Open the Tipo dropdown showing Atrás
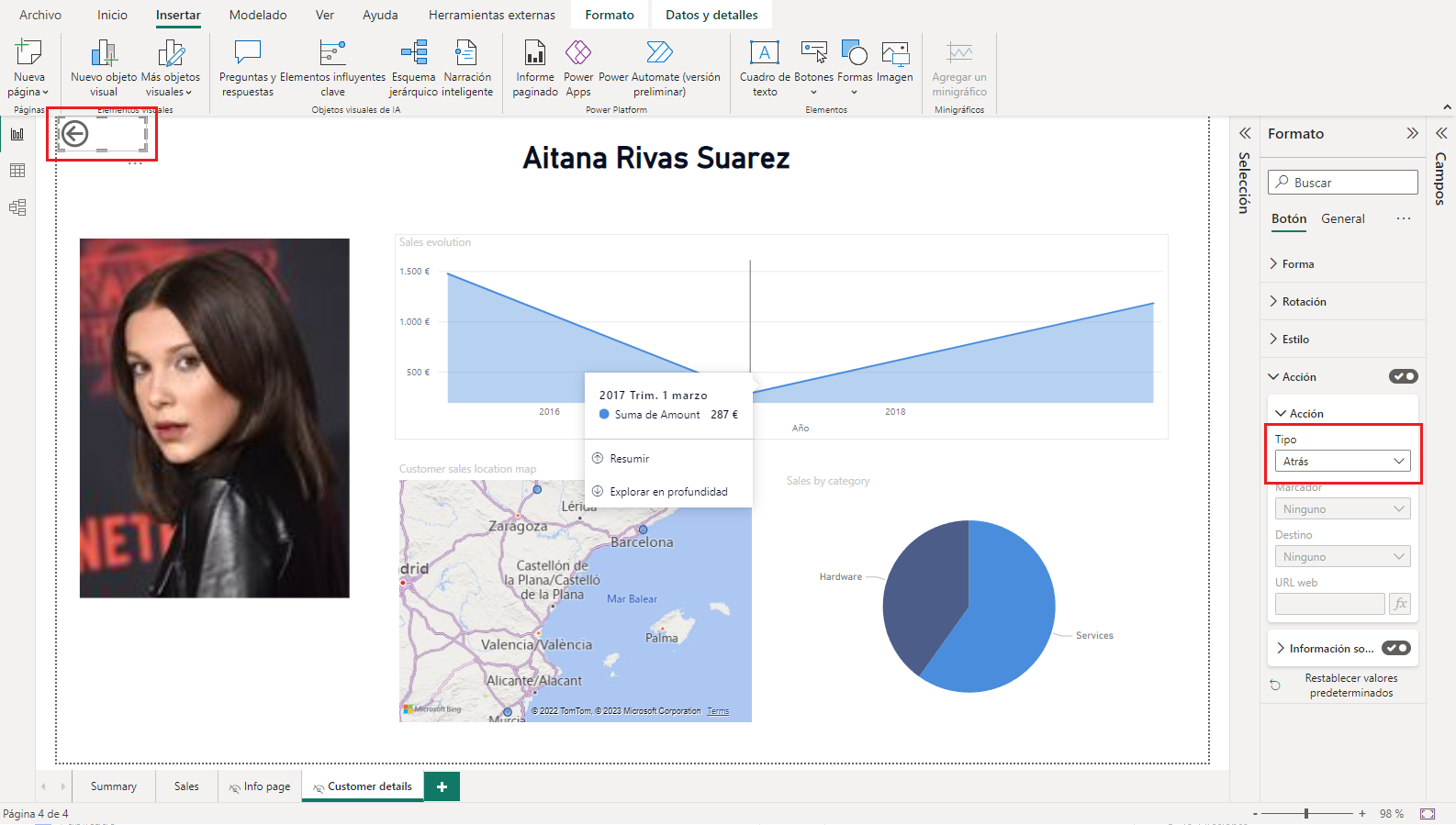This screenshot has width=1456, height=825. point(1342,461)
